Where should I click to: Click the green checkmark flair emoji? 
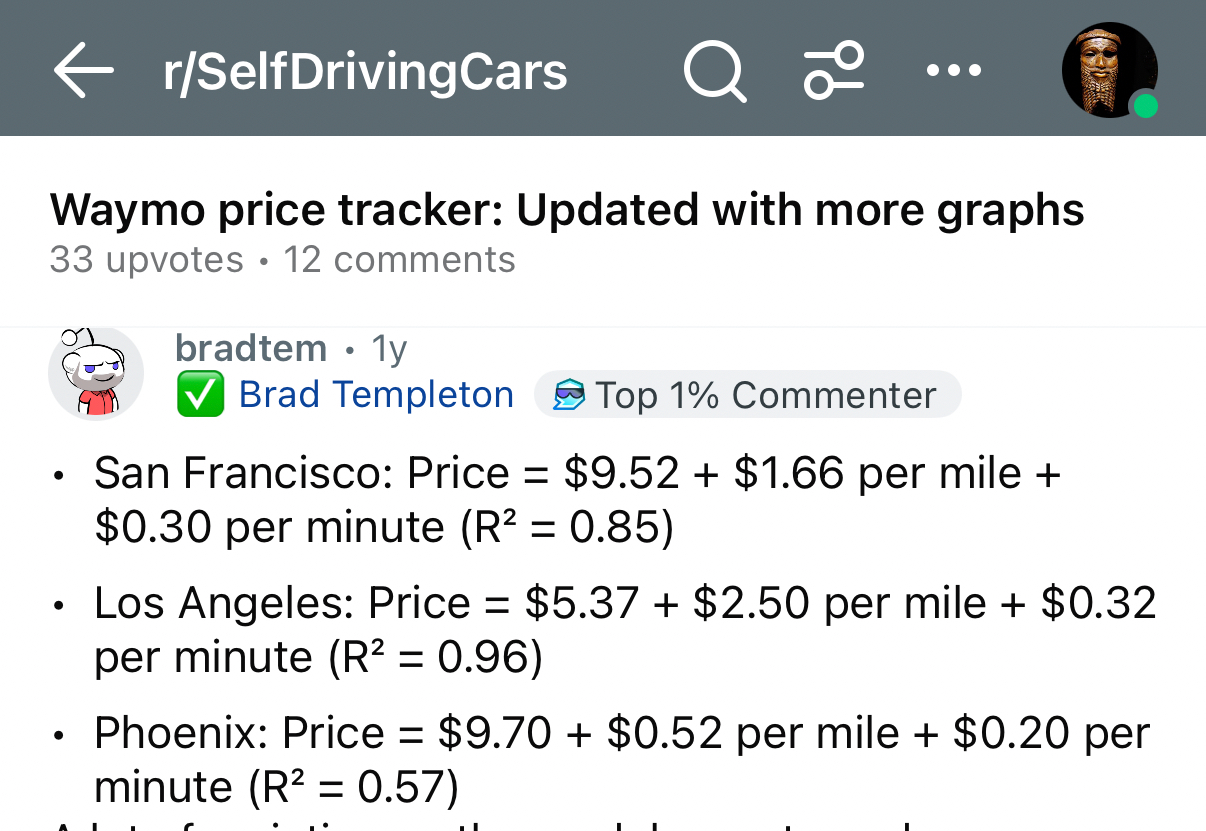(200, 396)
